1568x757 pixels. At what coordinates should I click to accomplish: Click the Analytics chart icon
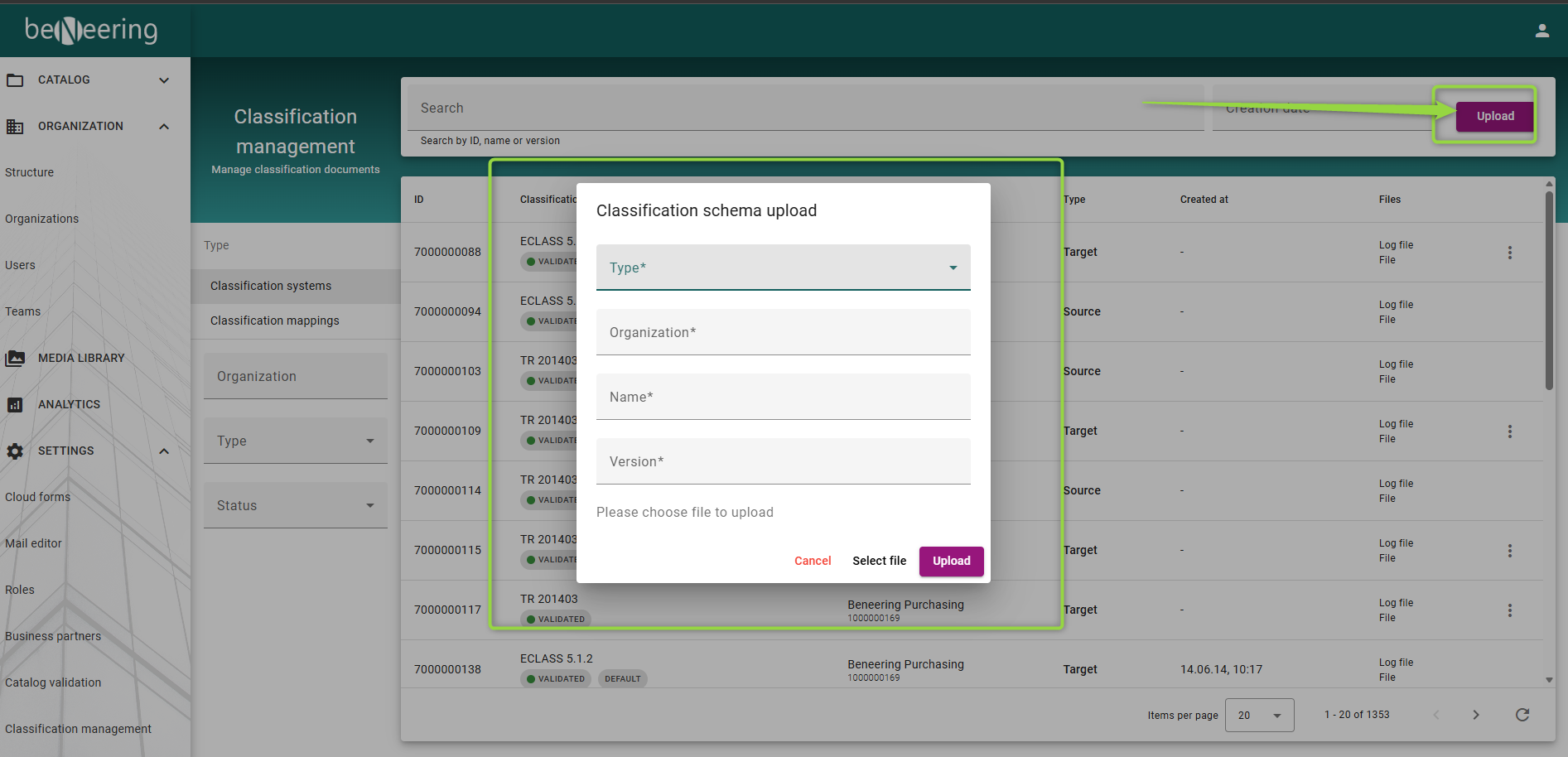point(15,405)
